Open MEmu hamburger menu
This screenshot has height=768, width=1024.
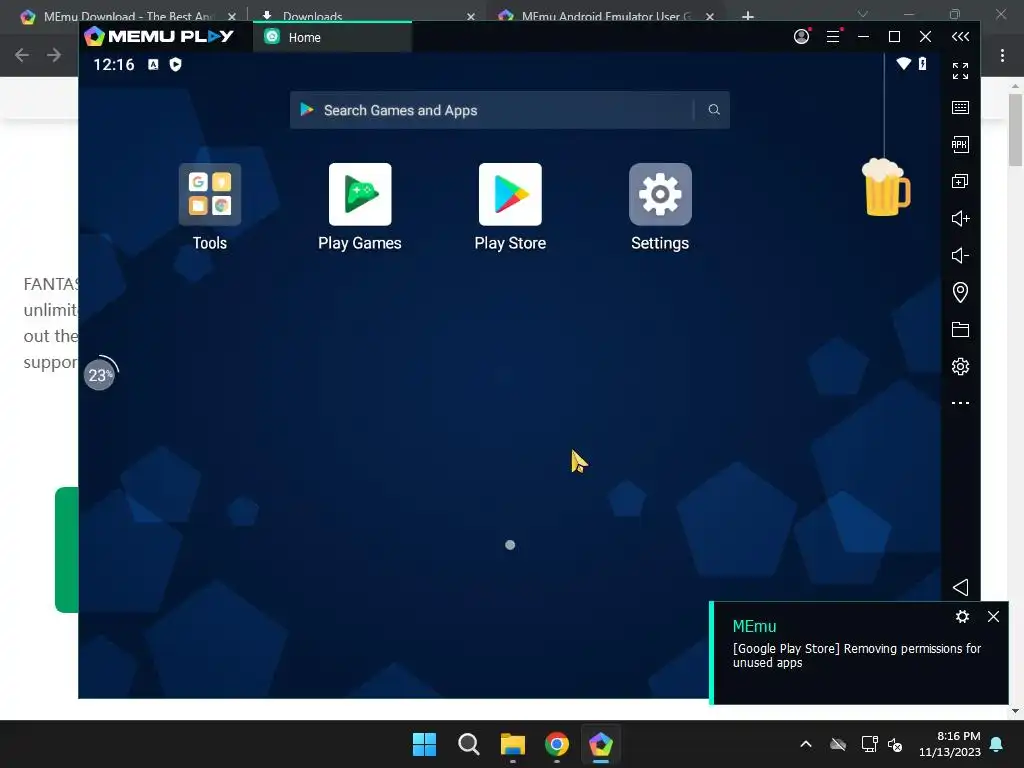click(x=833, y=37)
